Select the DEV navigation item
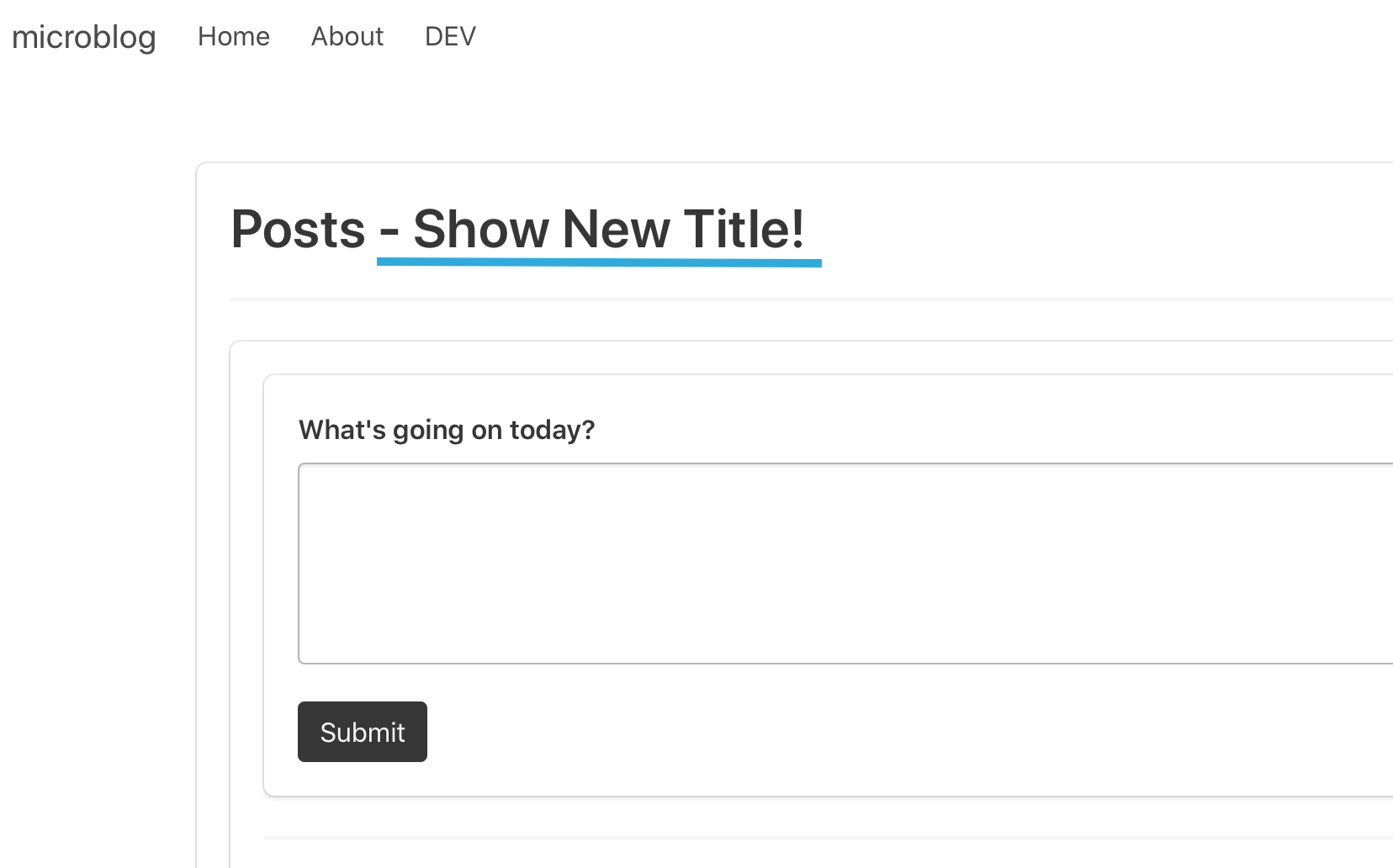Image resolution: width=1393 pixels, height=868 pixels. 450,36
